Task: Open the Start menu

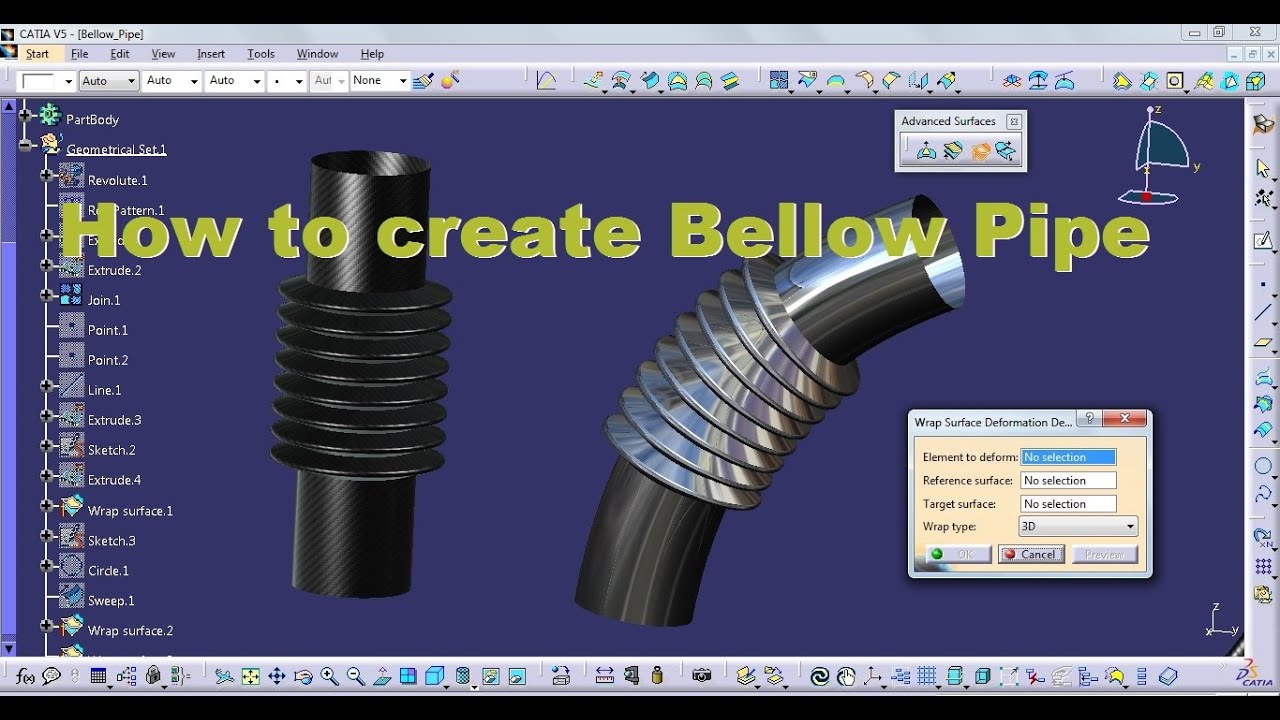Action: point(37,54)
